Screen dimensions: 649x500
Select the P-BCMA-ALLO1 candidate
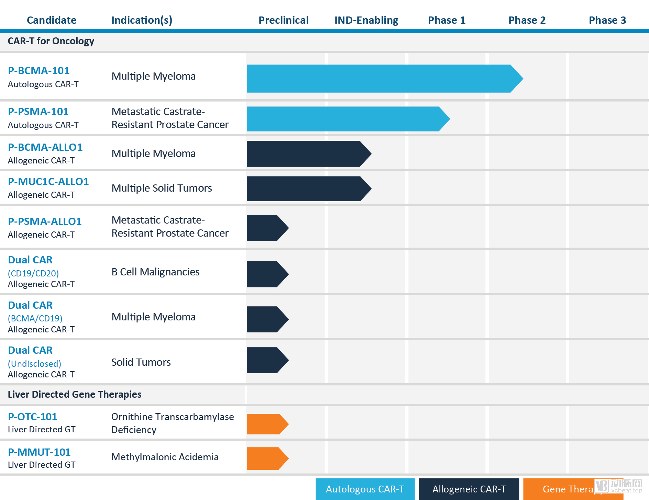pyautogui.click(x=45, y=147)
